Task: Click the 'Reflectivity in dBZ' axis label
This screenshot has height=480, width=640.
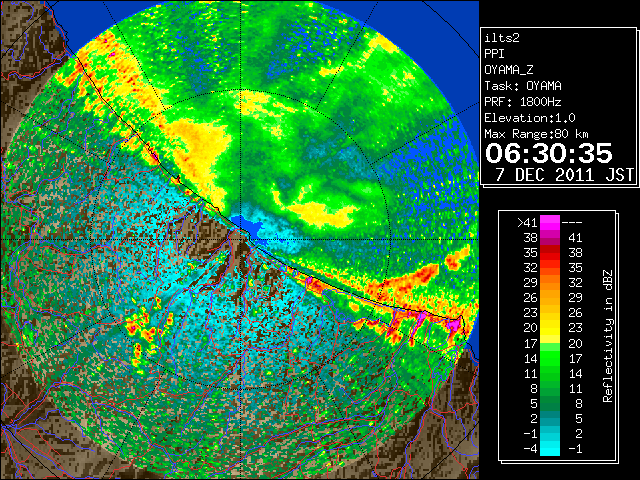Action: 607,336
